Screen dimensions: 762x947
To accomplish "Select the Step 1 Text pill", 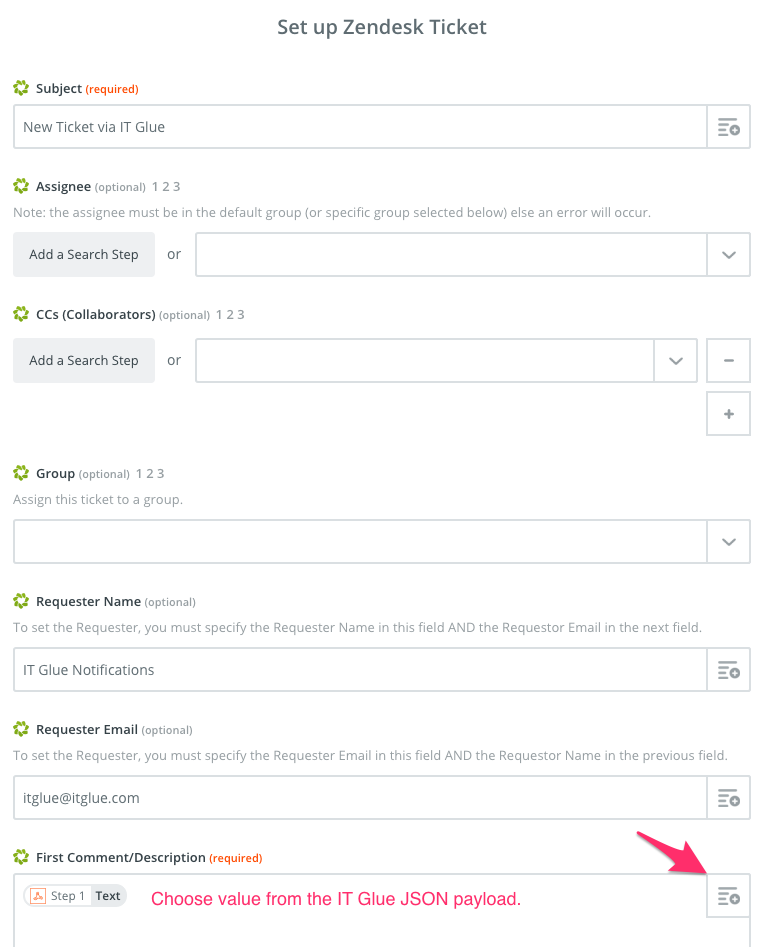I will 75,896.
